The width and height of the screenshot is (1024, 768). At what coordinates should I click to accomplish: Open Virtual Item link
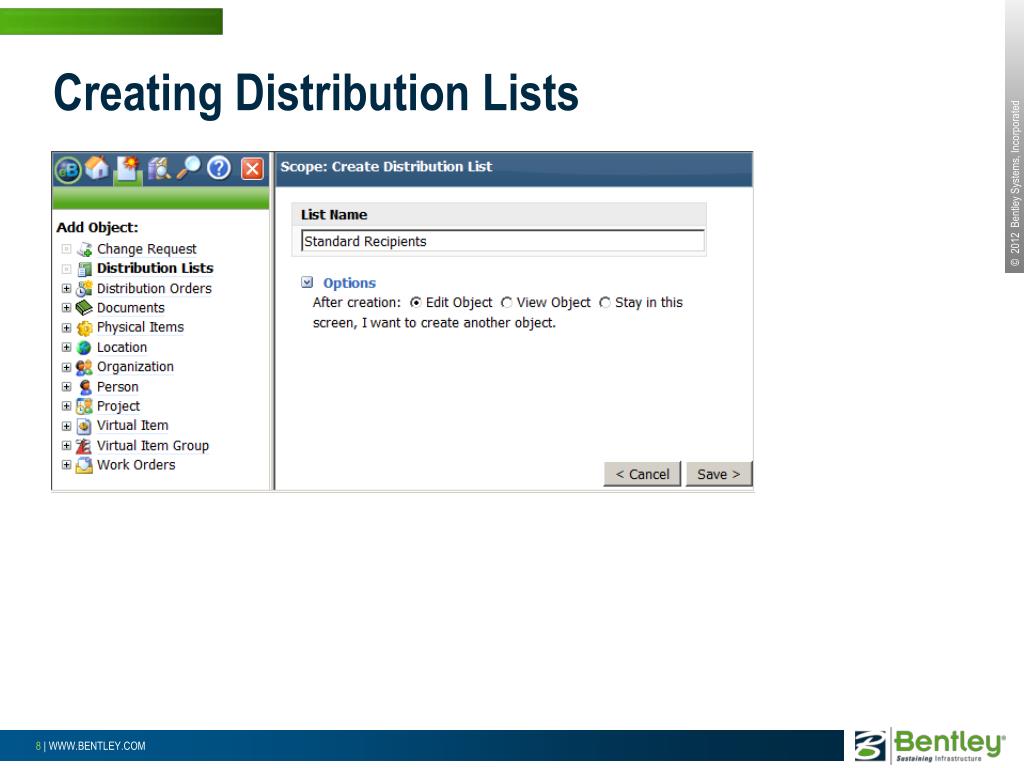click(x=133, y=426)
